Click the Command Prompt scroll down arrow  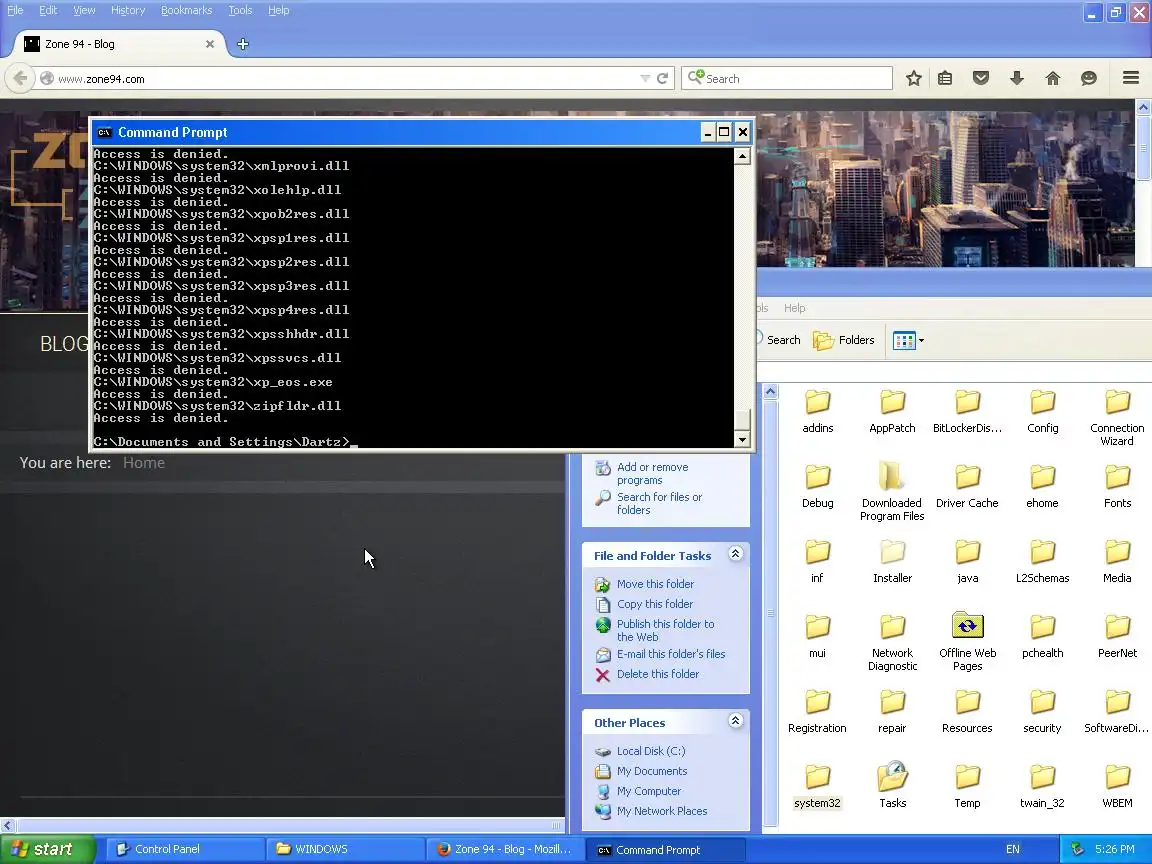pos(742,439)
